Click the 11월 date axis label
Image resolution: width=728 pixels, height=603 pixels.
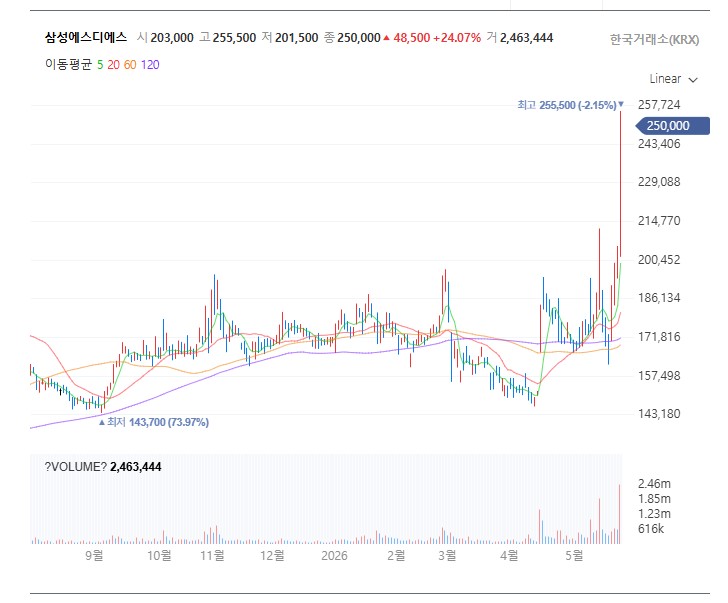tap(212, 555)
